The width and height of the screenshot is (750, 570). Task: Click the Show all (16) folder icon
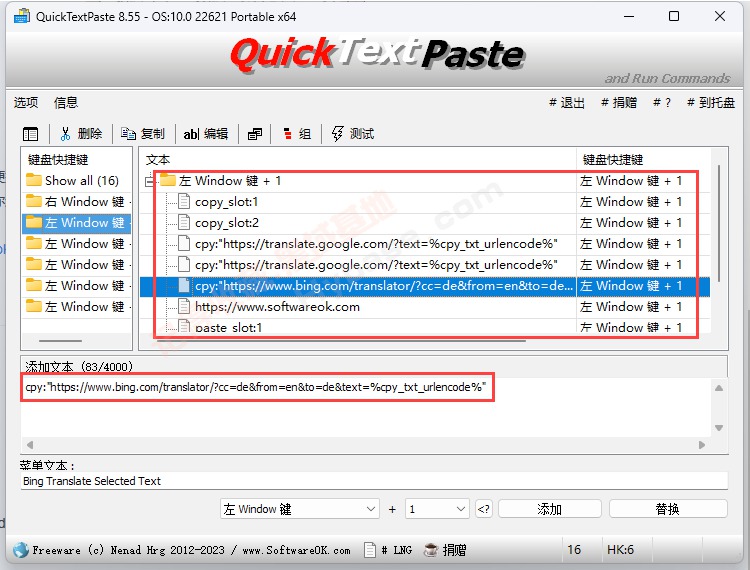[33, 180]
